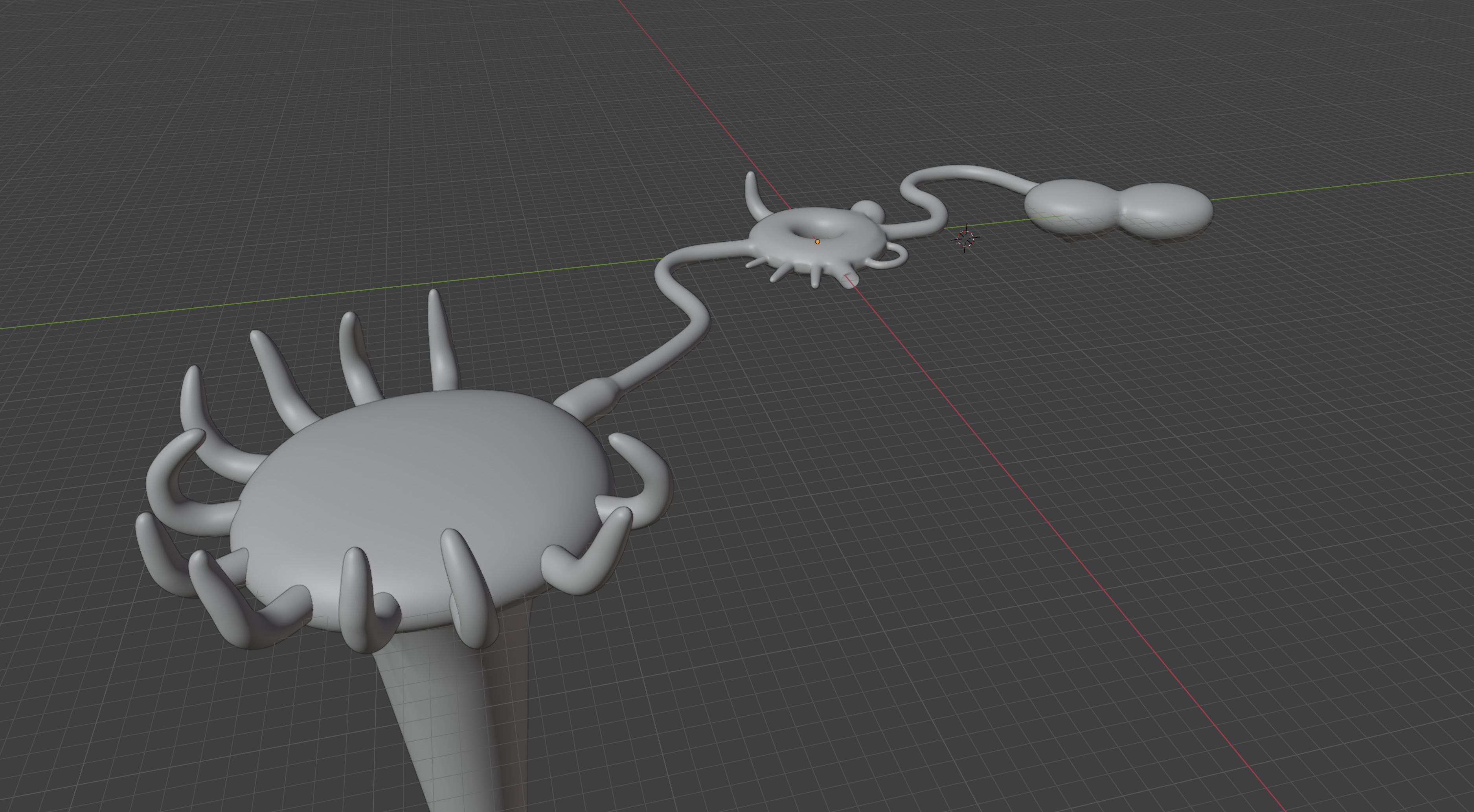Click the orange origin dot on the torus
The height and width of the screenshot is (812, 1474).
coord(817,241)
